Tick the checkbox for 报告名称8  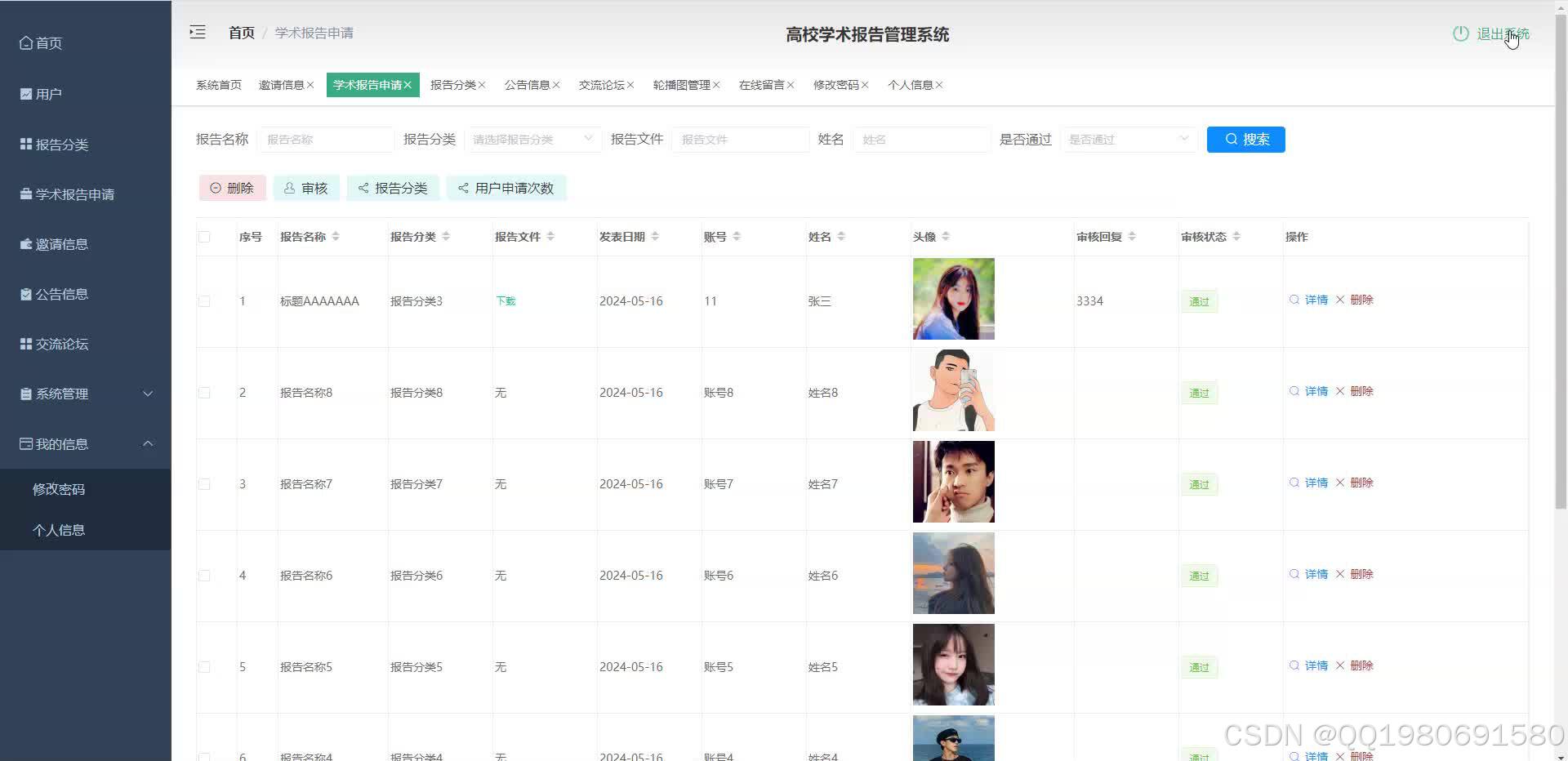204,392
